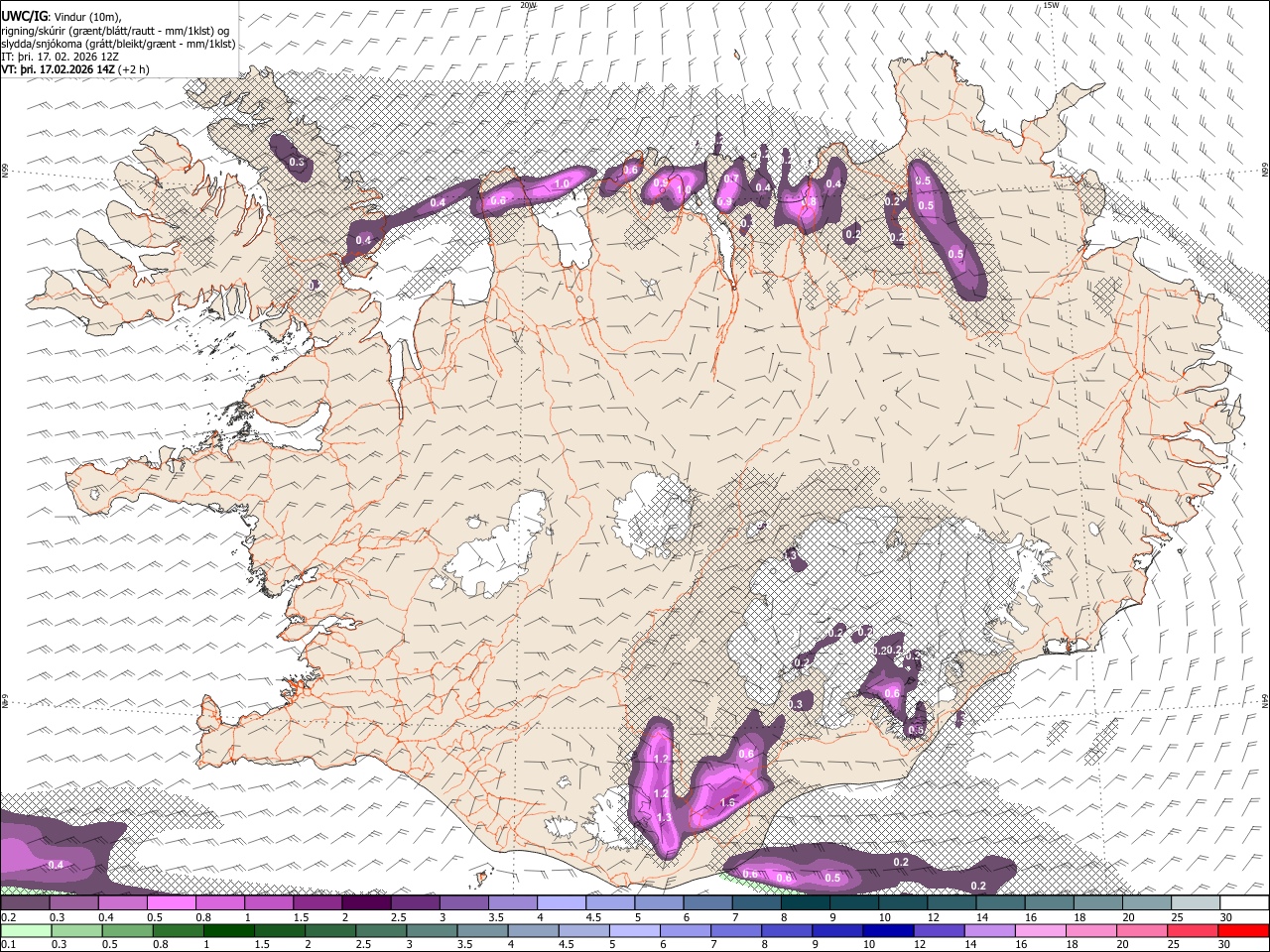Click the darkest green 1 swatch in rain legend
Image resolution: width=1270 pixels, height=952 pixels.
pos(229,930)
